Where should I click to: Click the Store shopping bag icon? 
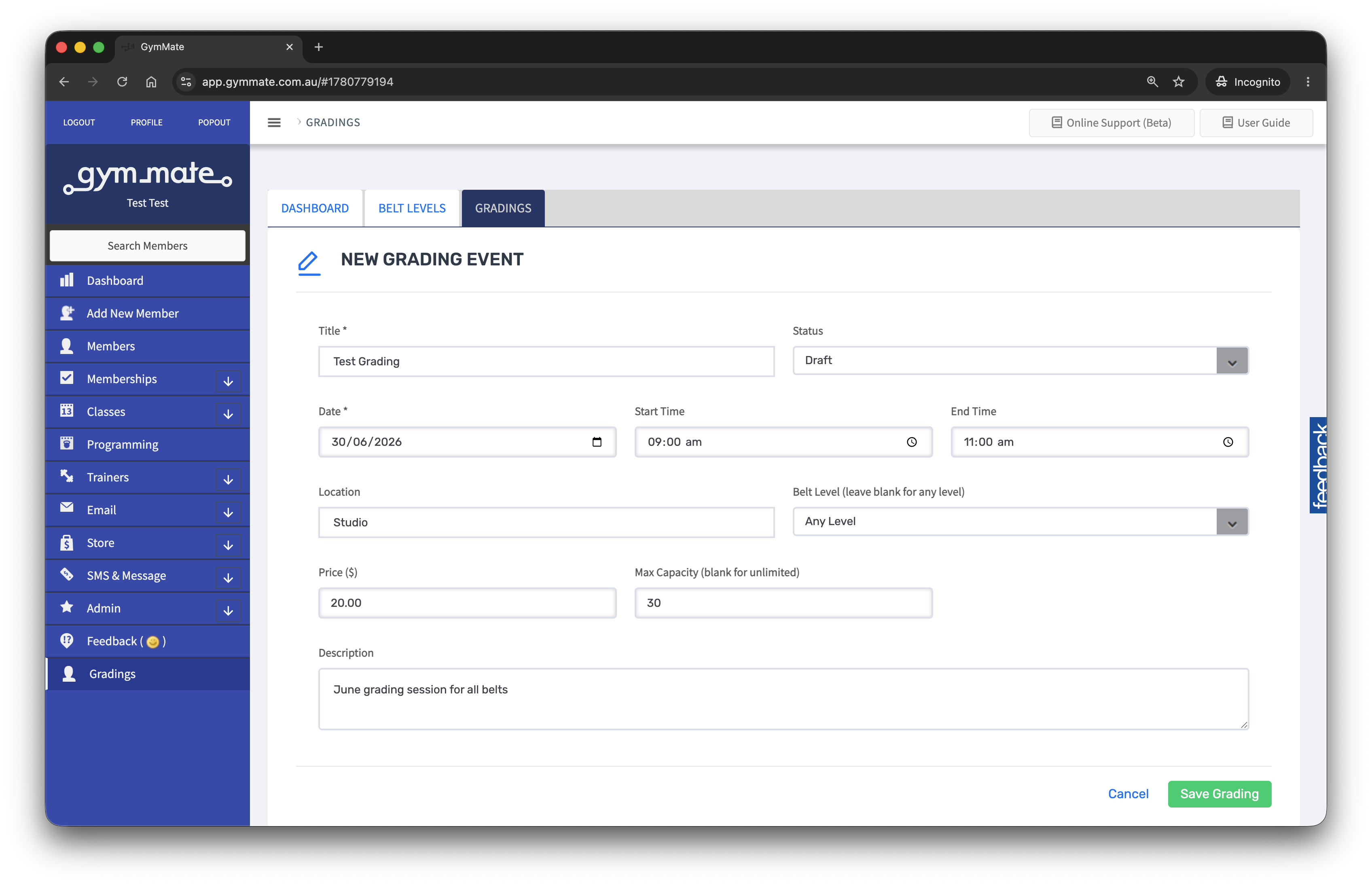coord(67,543)
